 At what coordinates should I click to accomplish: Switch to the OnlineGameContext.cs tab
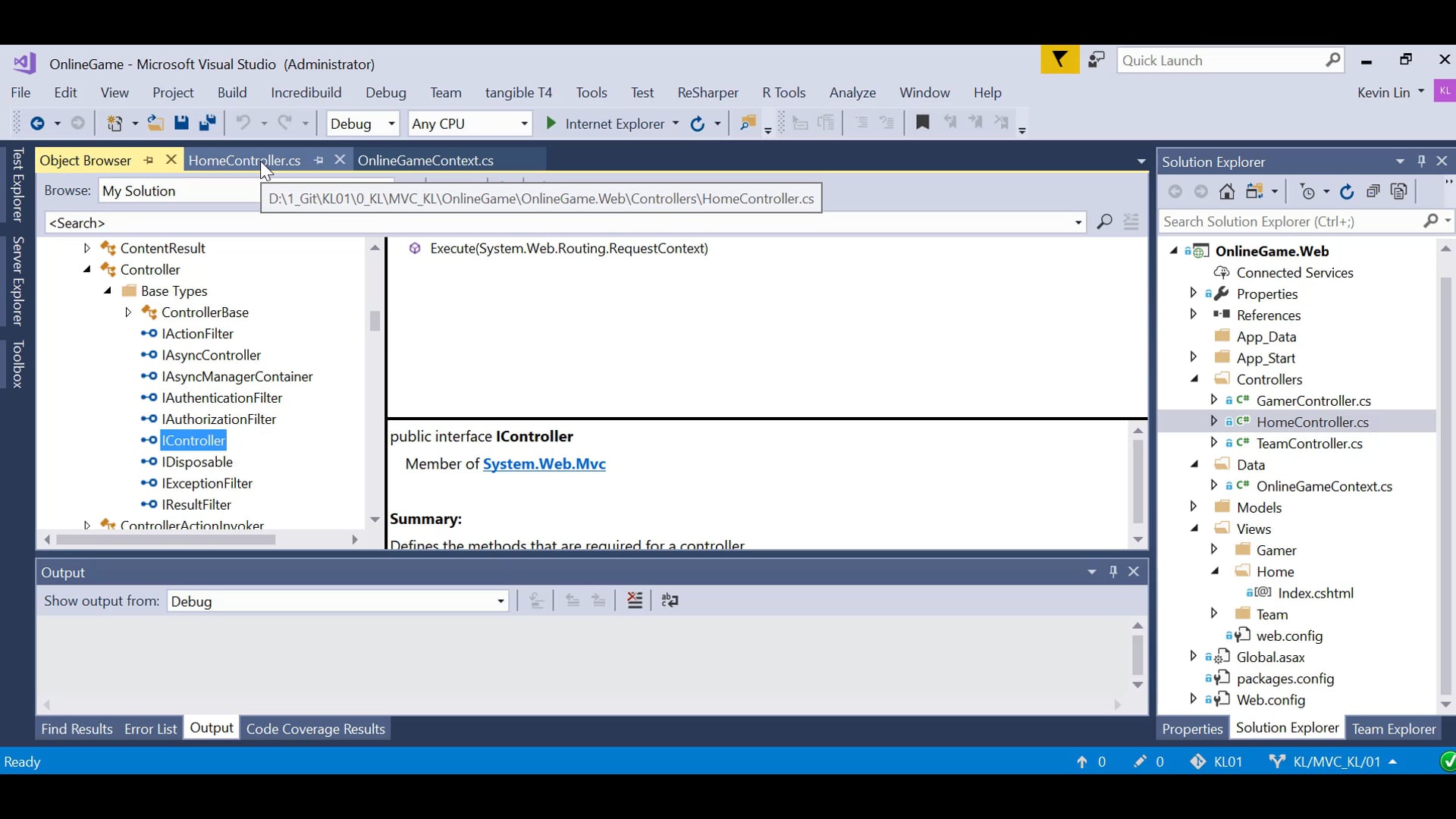[x=426, y=160]
